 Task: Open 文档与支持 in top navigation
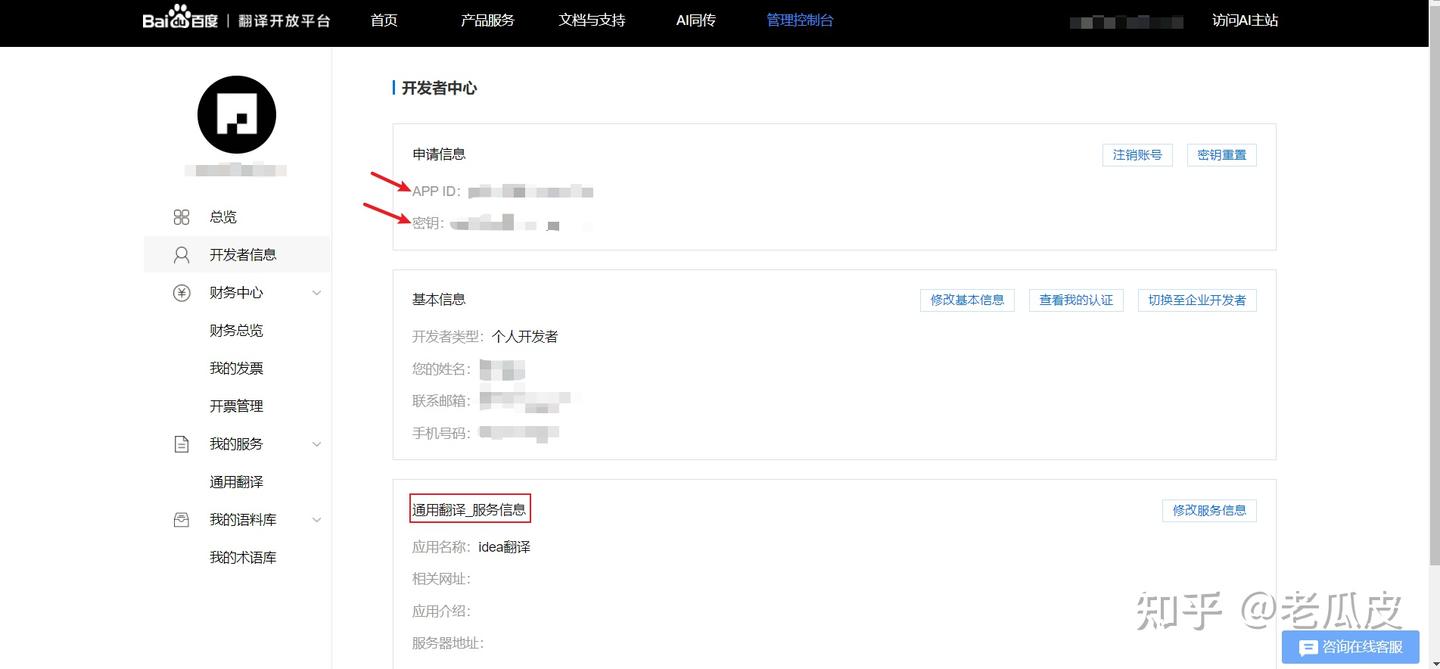pyautogui.click(x=591, y=19)
